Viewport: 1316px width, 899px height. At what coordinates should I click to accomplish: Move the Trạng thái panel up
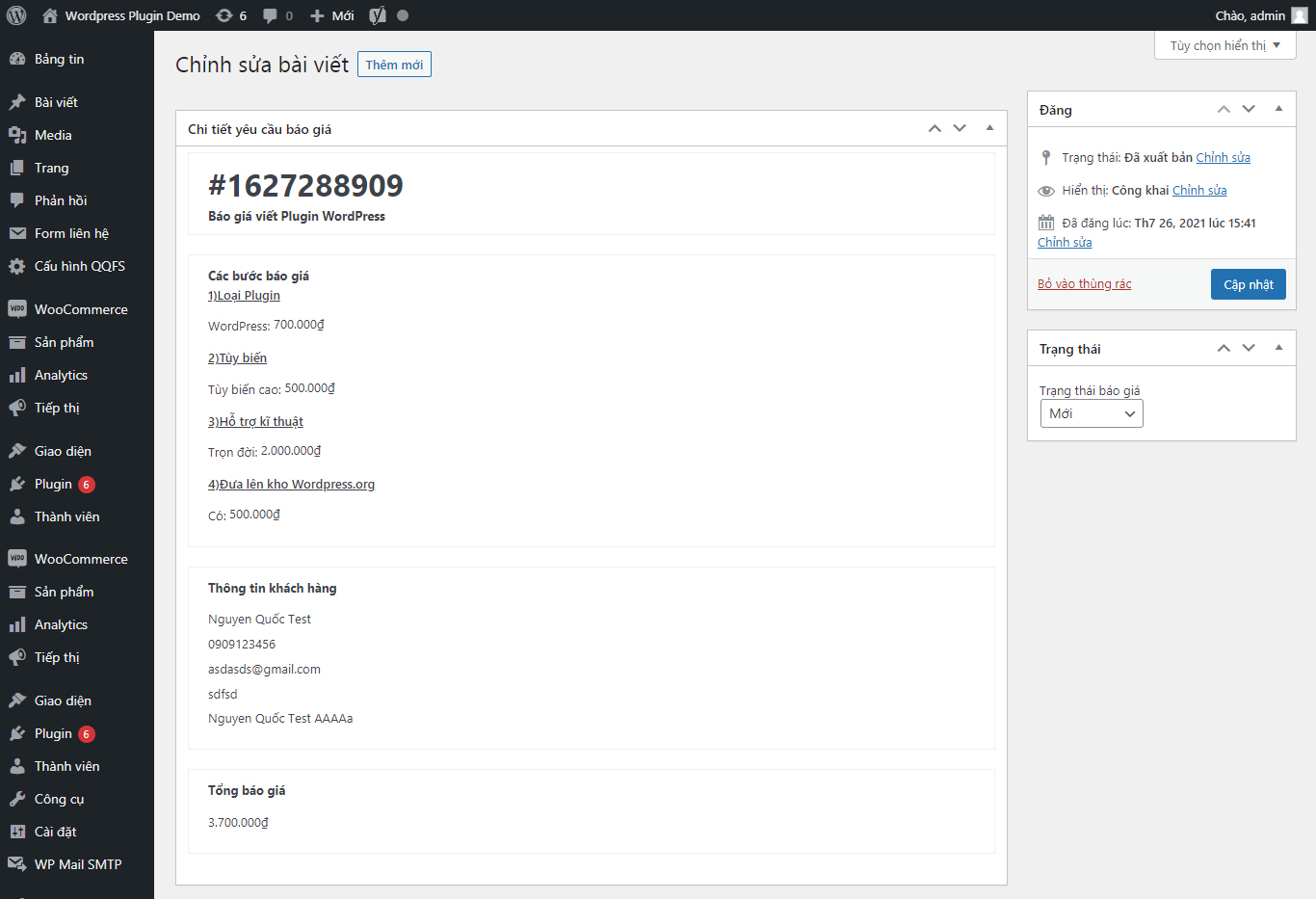pos(1224,348)
